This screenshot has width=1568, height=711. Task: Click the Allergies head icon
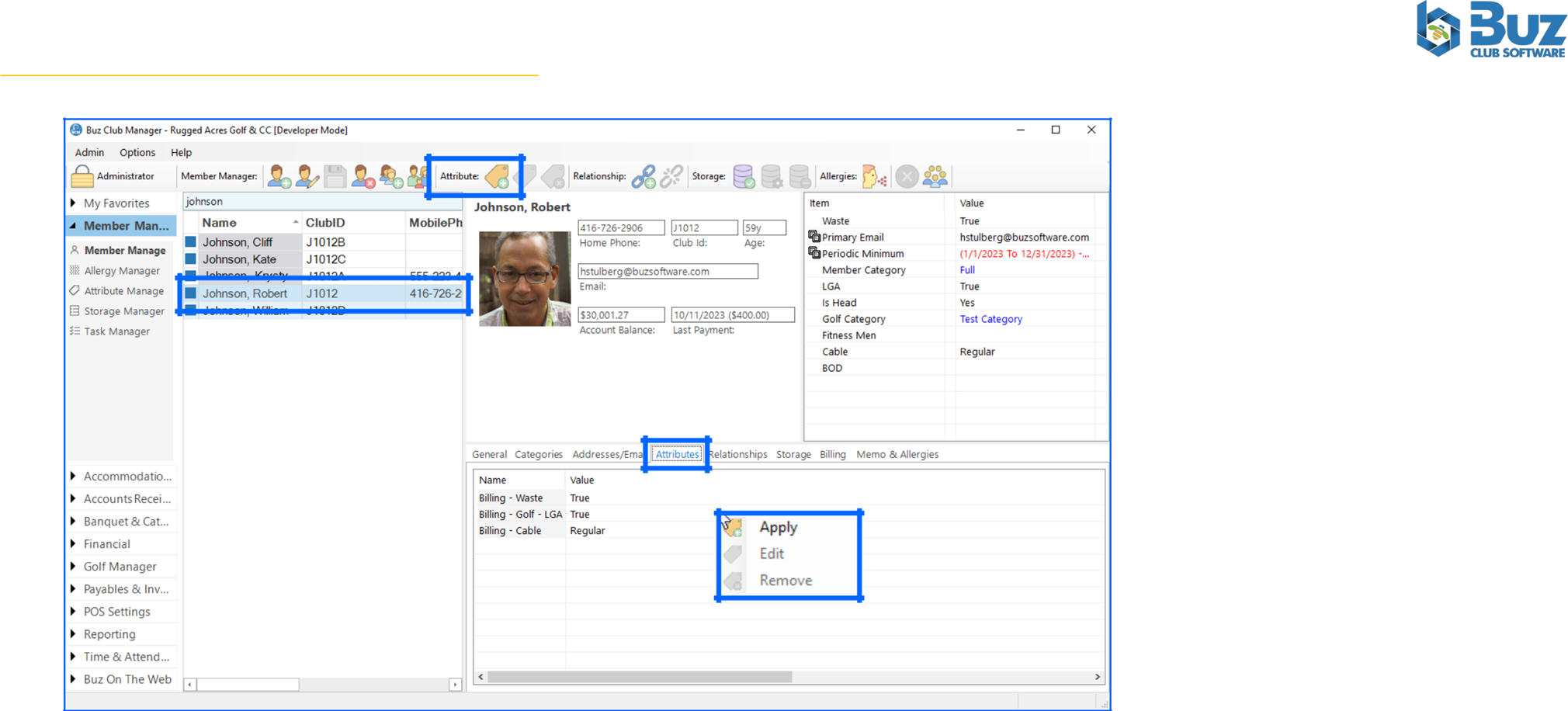(x=874, y=176)
